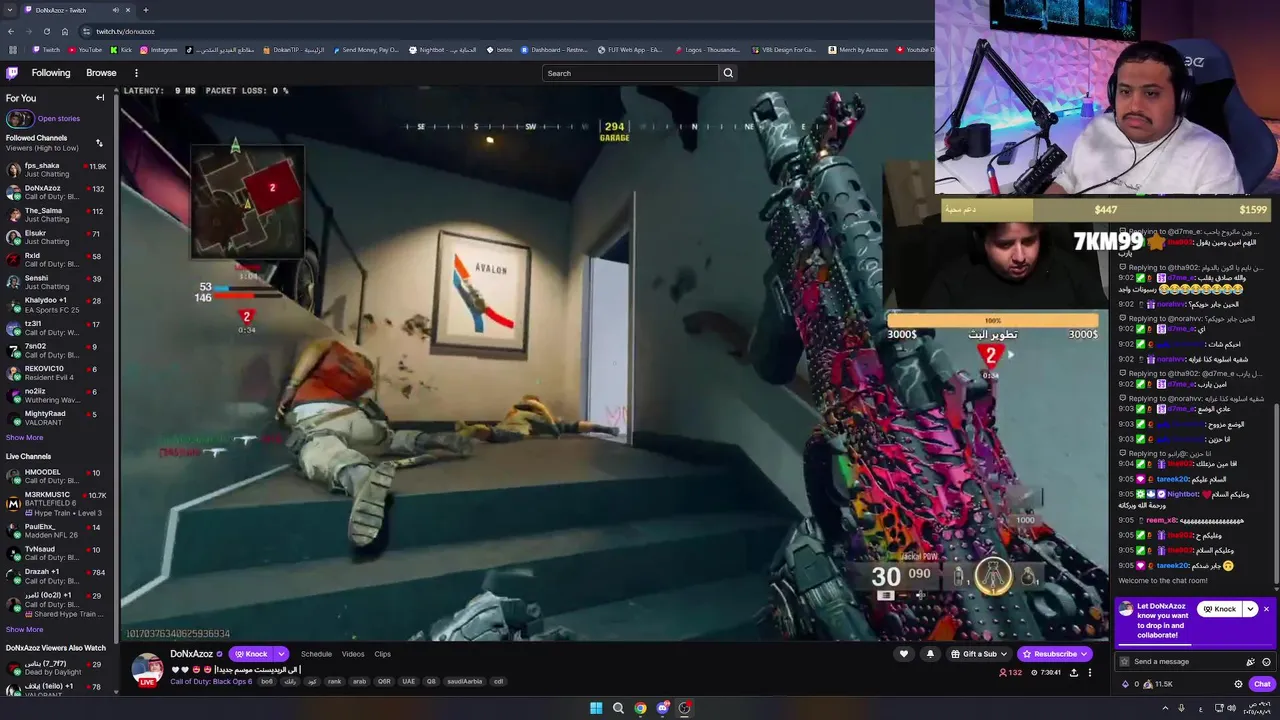Image resolution: width=1280 pixels, height=720 pixels.
Task: View channel points balance 11.5K
Action: pos(1158,684)
